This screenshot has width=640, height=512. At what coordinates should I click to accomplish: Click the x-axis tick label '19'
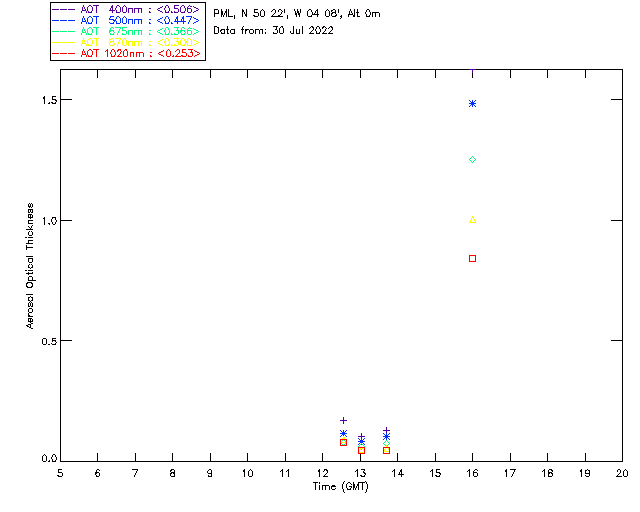(585, 473)
